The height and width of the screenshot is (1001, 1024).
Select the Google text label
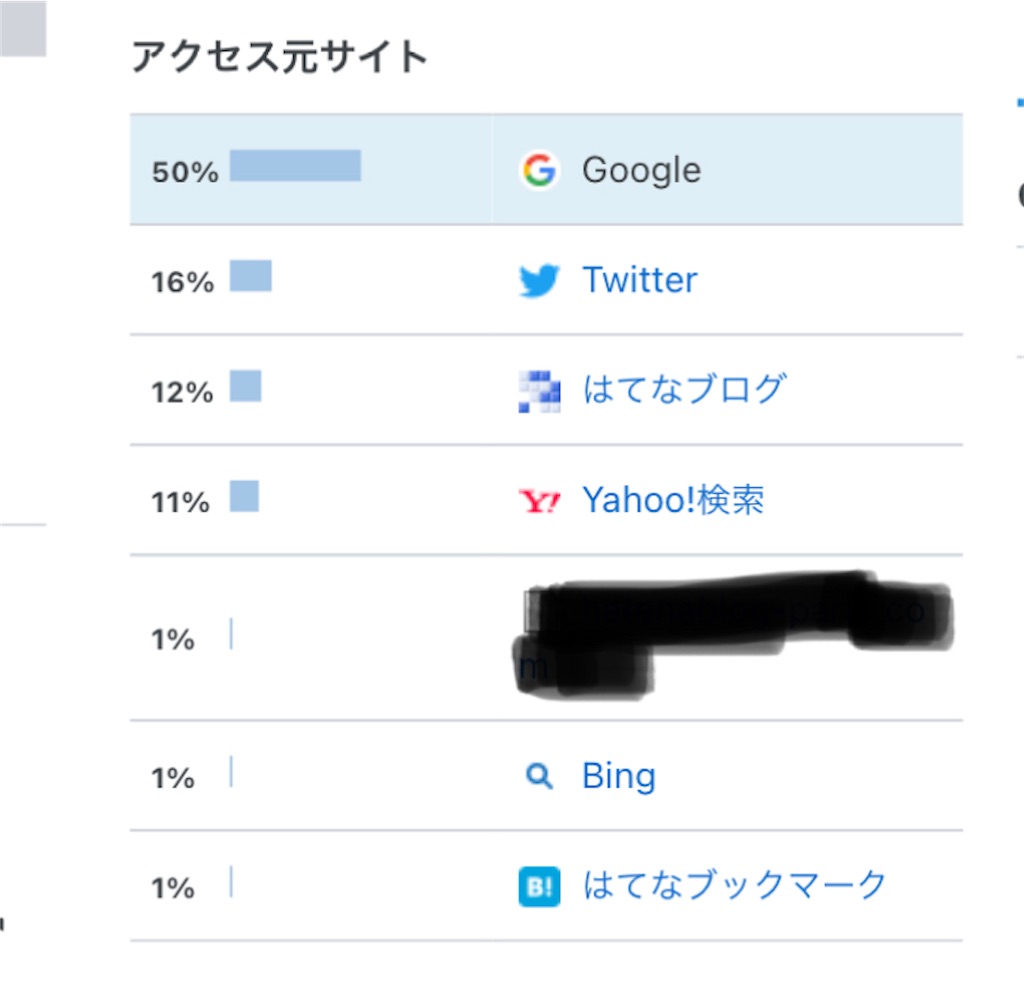641,171
